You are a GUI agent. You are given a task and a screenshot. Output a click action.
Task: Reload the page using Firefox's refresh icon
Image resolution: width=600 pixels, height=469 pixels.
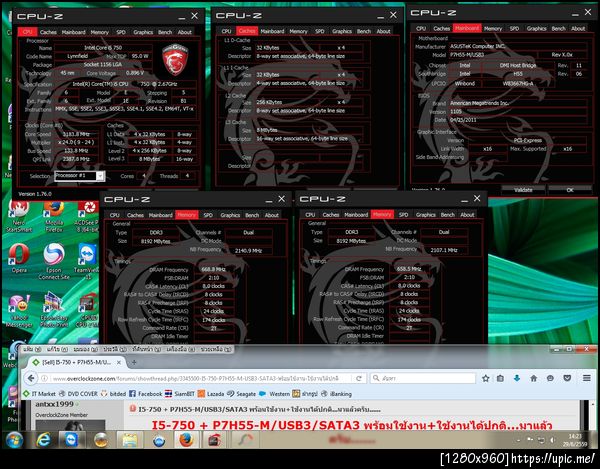[x=359, y=378]
